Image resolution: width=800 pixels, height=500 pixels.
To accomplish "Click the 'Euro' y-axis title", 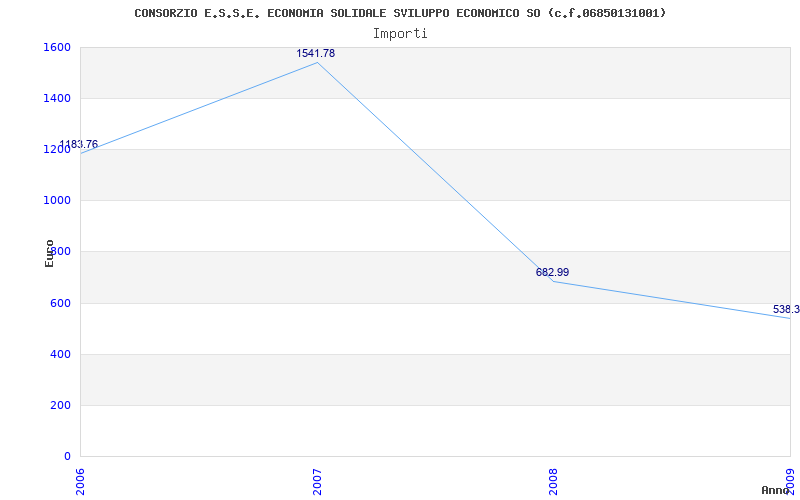I will coord(49,253).
